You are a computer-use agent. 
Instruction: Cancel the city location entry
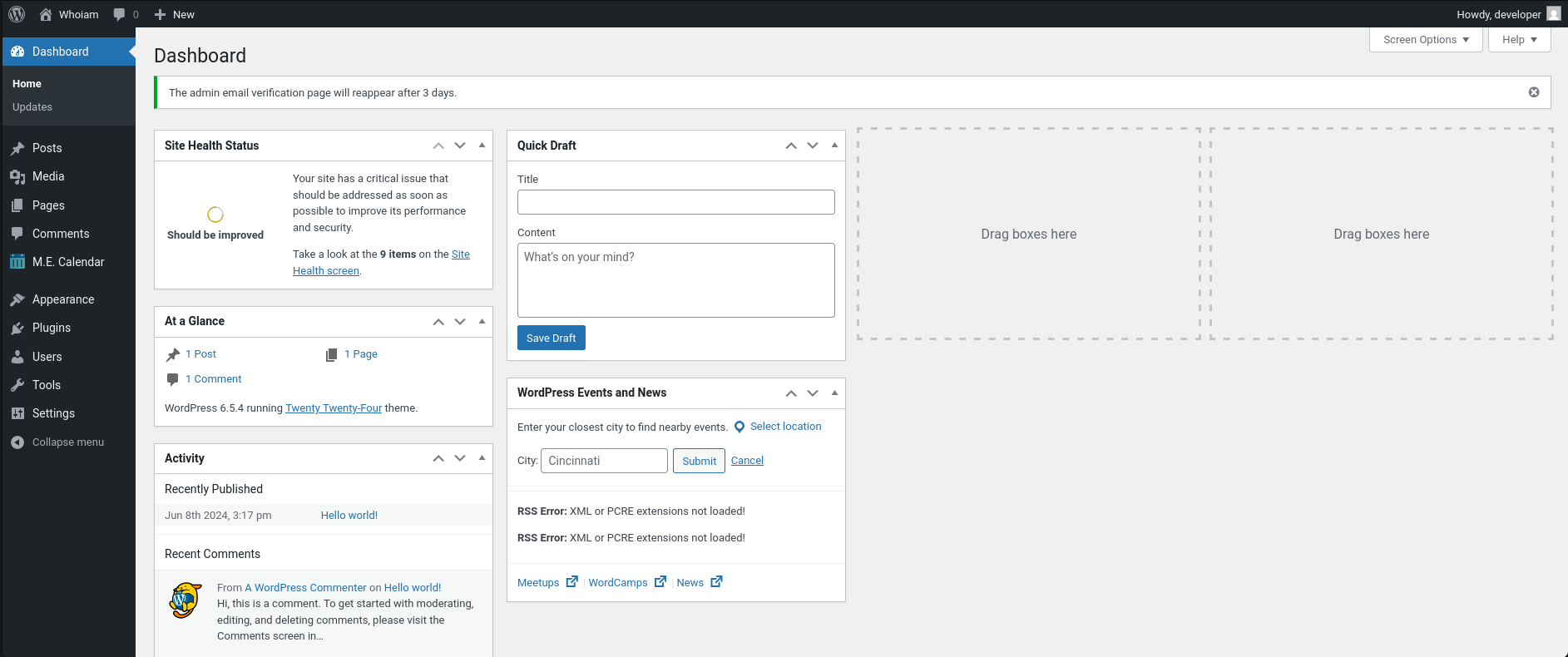[747, 461]
